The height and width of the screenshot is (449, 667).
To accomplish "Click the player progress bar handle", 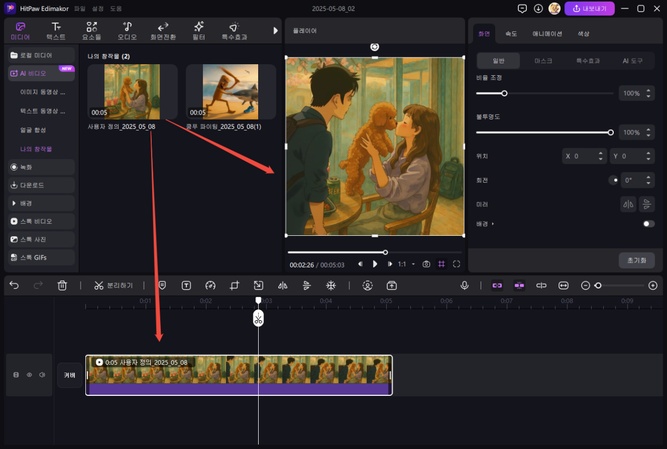I will pos(385,252).
